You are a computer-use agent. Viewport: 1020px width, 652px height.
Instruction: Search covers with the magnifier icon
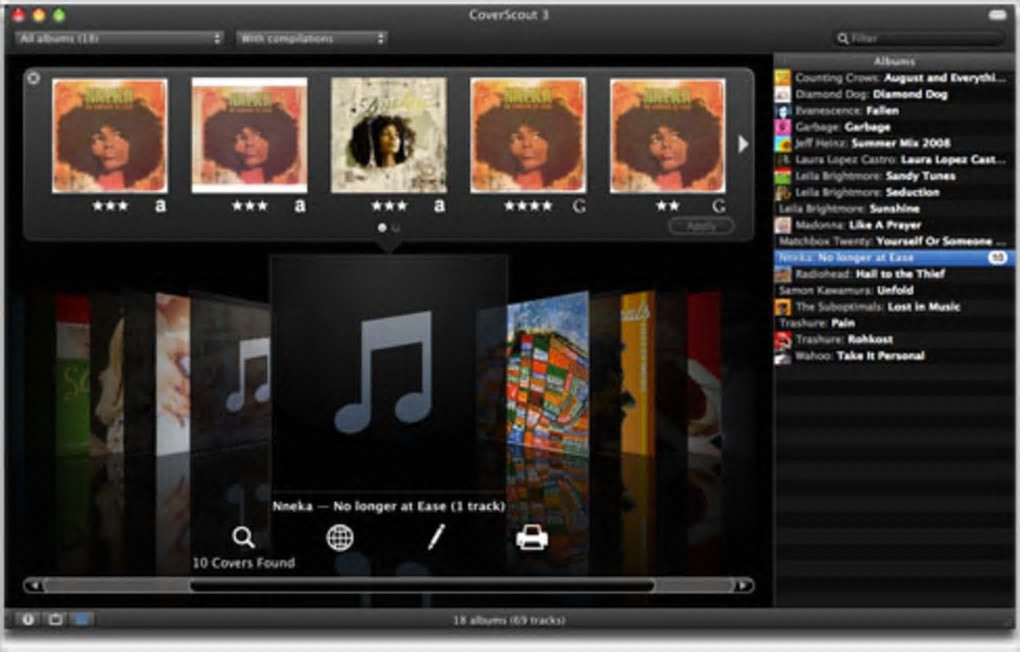click(243, 537)
